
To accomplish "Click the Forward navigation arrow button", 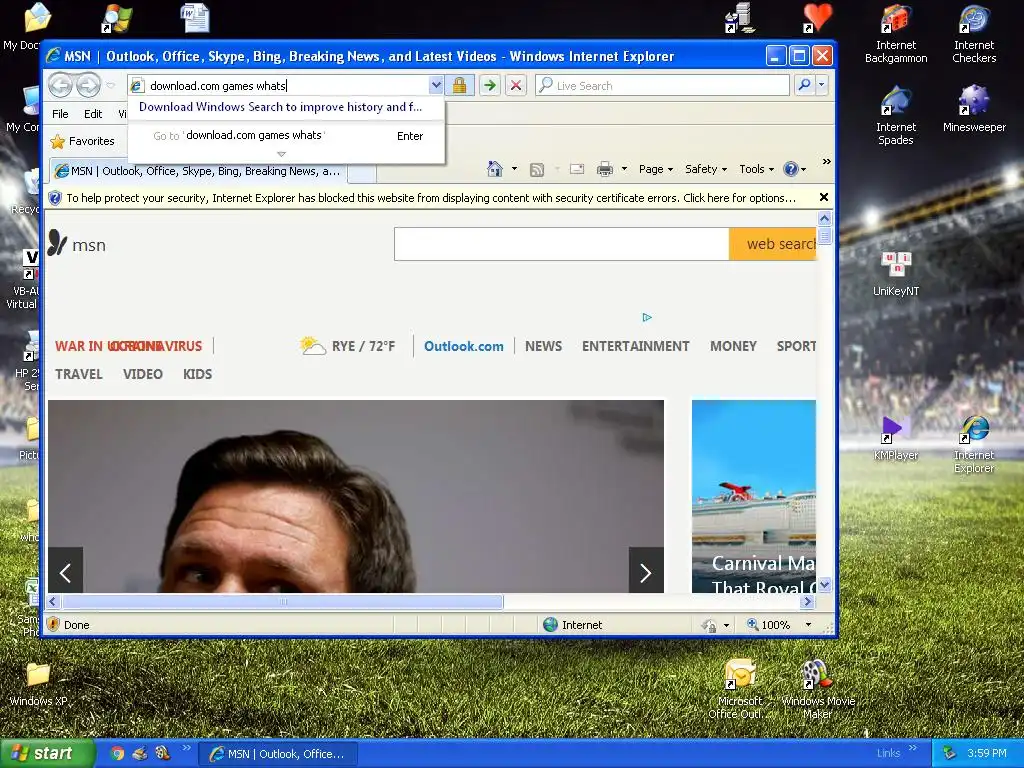I will pyautogui.click(x=88, y=85).
